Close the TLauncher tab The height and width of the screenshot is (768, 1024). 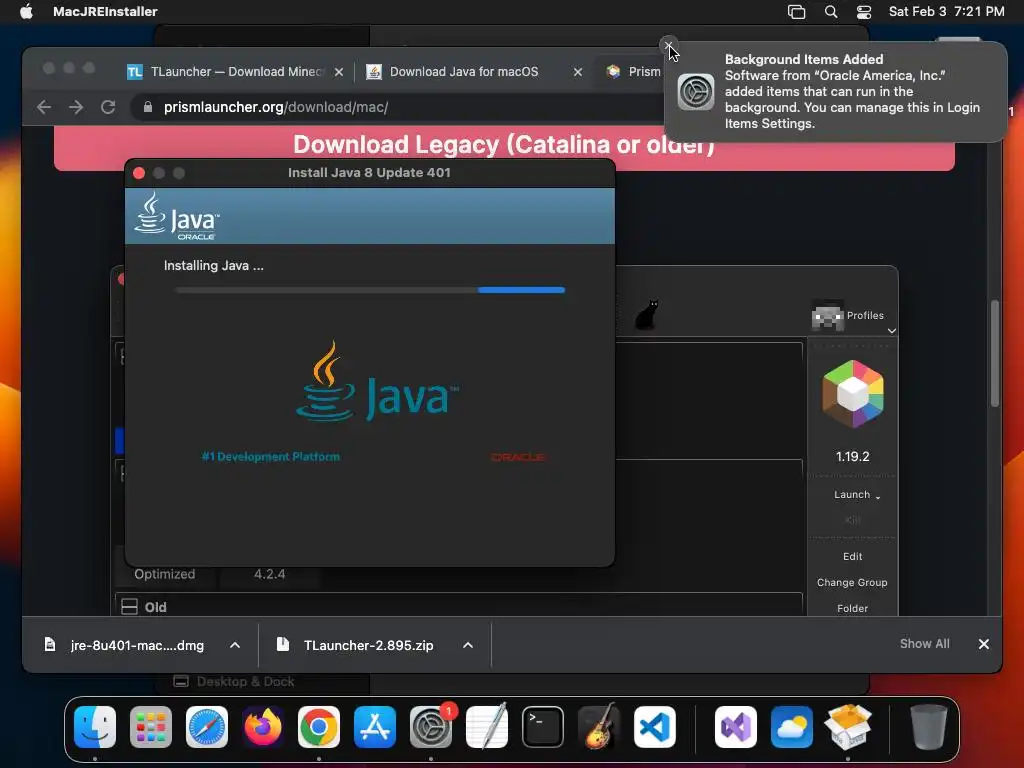coord(339,72)
